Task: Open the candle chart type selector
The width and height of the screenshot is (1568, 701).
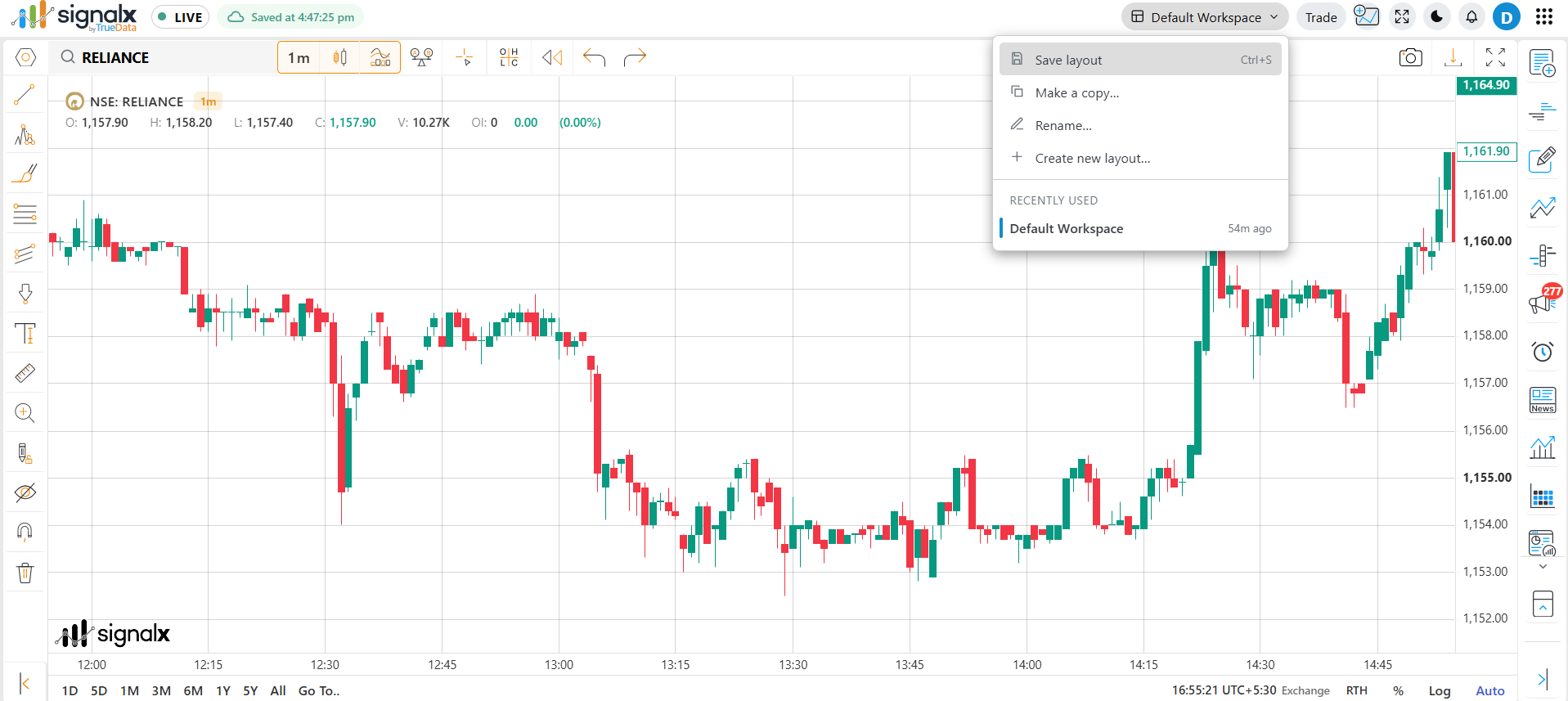Action: coord(339,57)
